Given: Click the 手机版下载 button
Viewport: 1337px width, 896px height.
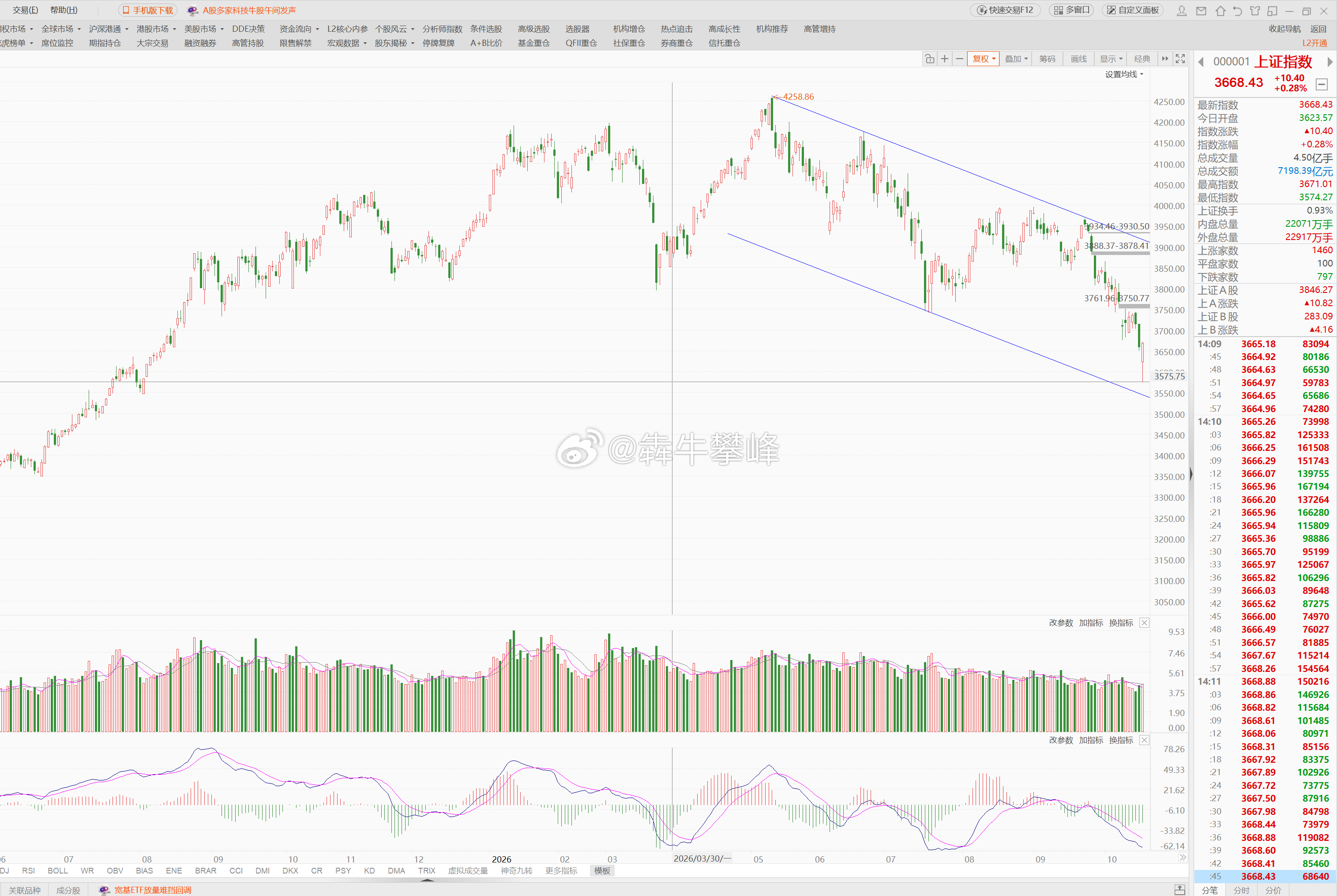Looking at the screenshot, I should (x=147, y=10).
